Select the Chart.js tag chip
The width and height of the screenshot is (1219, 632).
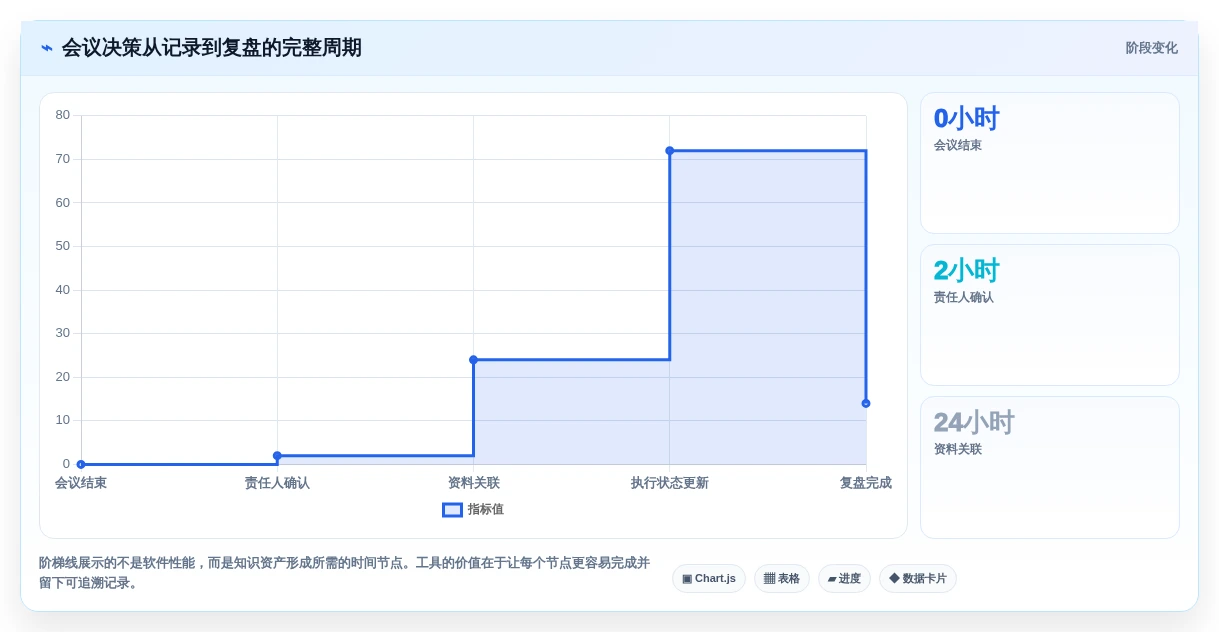point(709,578)
